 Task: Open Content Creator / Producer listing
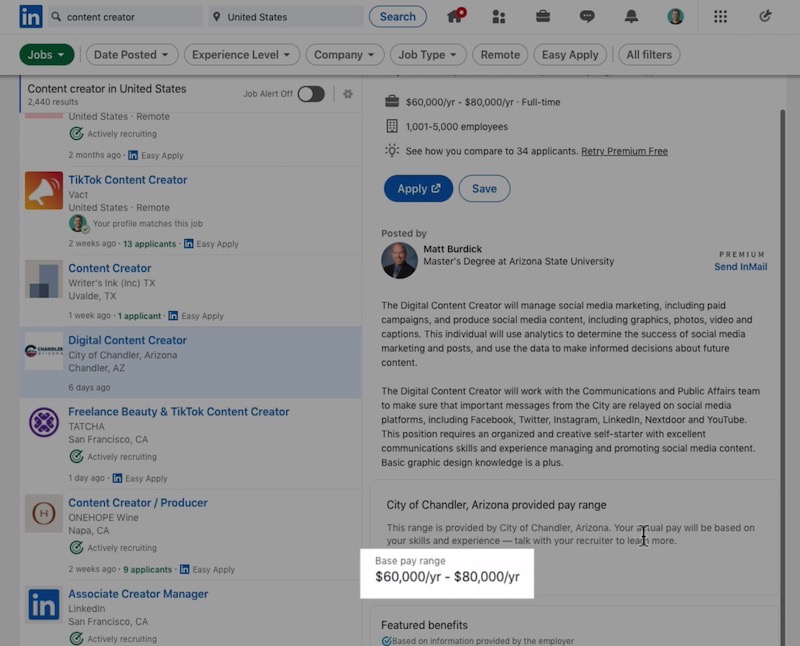pos(138,503)
